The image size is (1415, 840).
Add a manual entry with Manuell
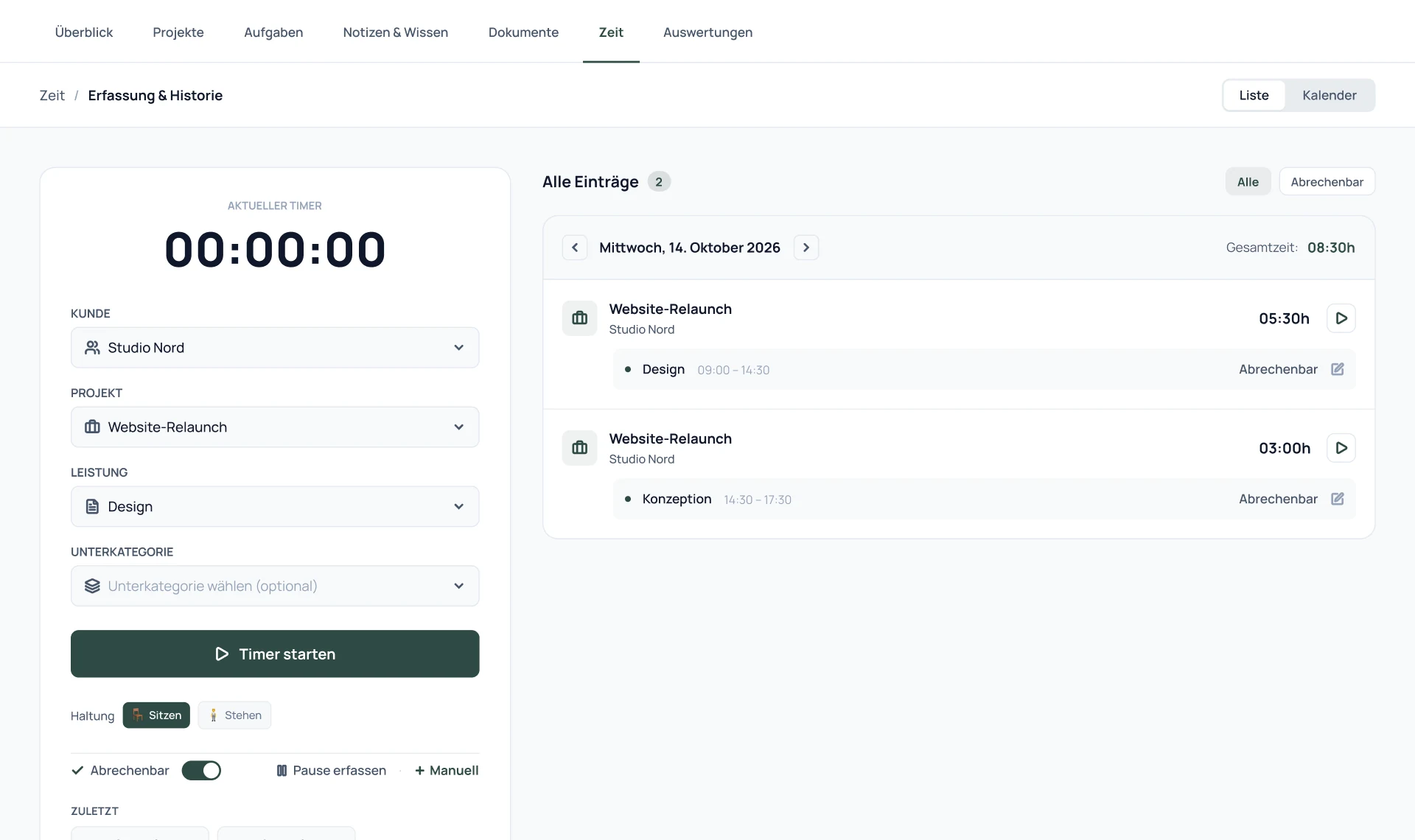point(447,771)
